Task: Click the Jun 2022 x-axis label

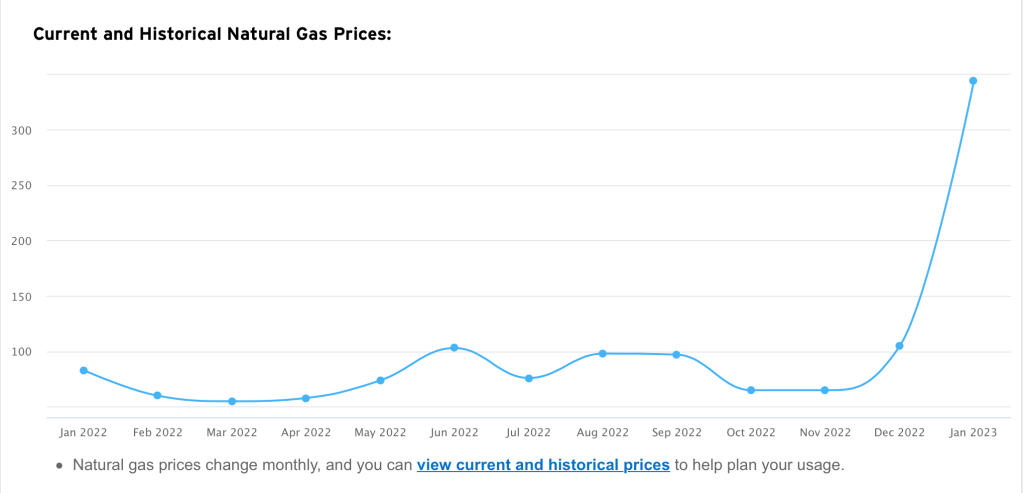Action: click(454, 432)
